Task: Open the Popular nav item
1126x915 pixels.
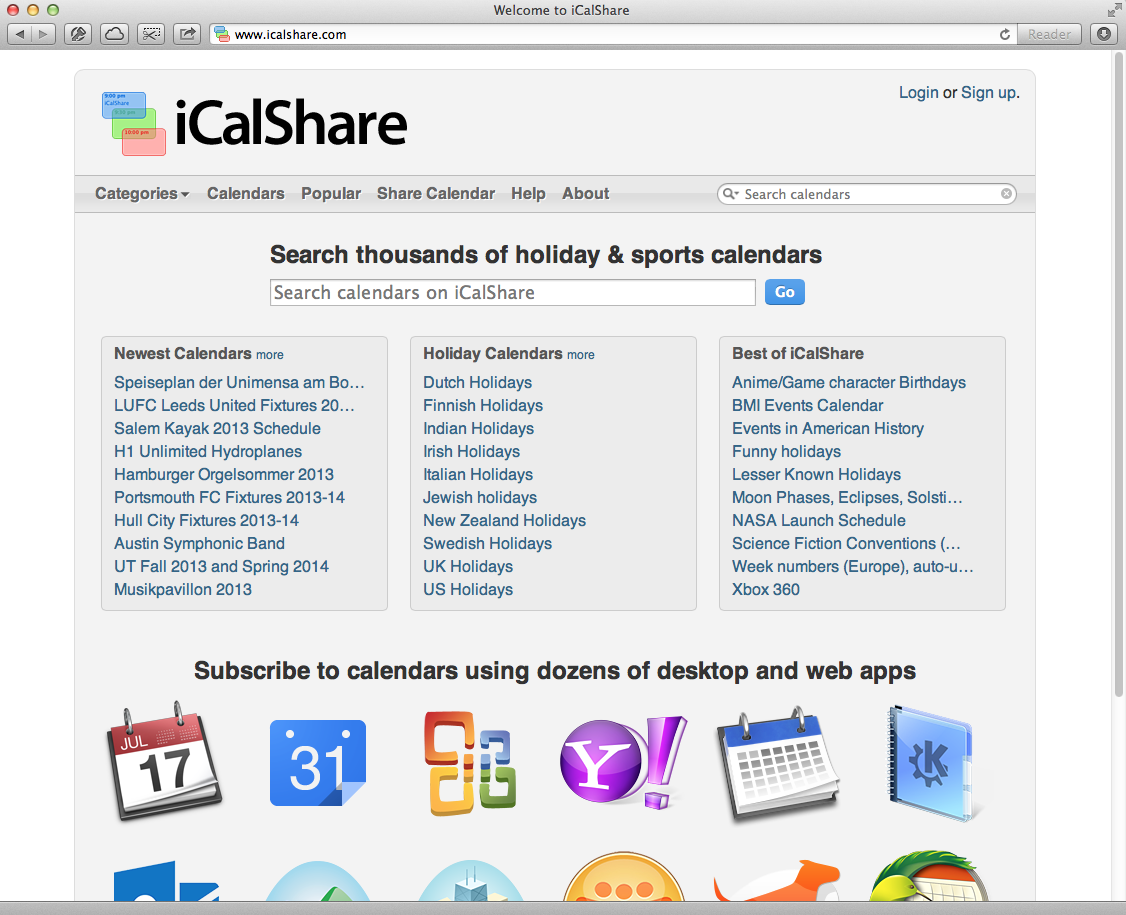Action: tap(331, 193)
